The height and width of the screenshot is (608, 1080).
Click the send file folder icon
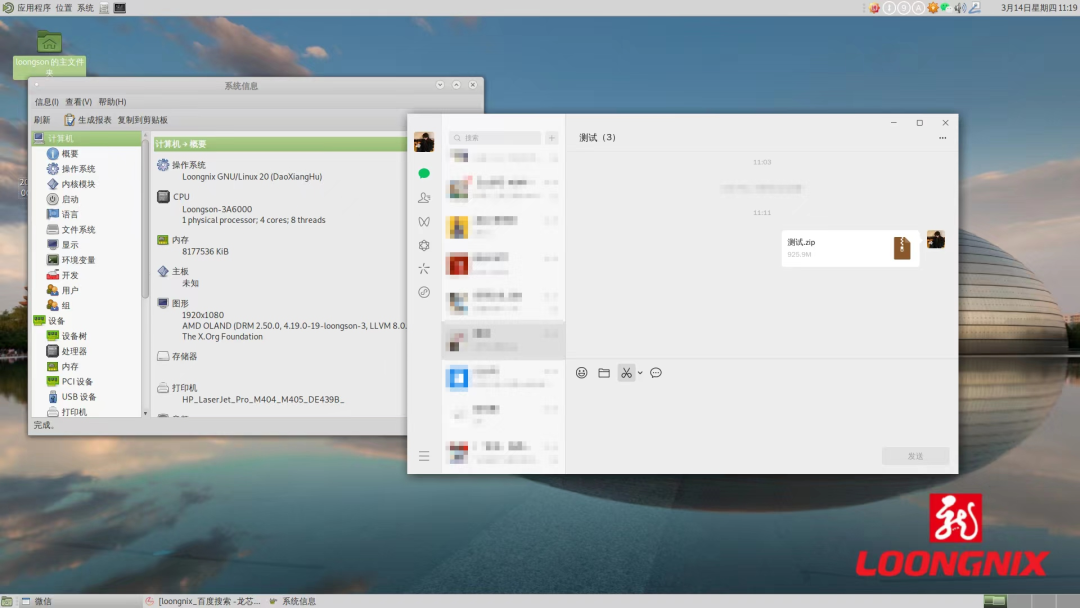[604, 373]
